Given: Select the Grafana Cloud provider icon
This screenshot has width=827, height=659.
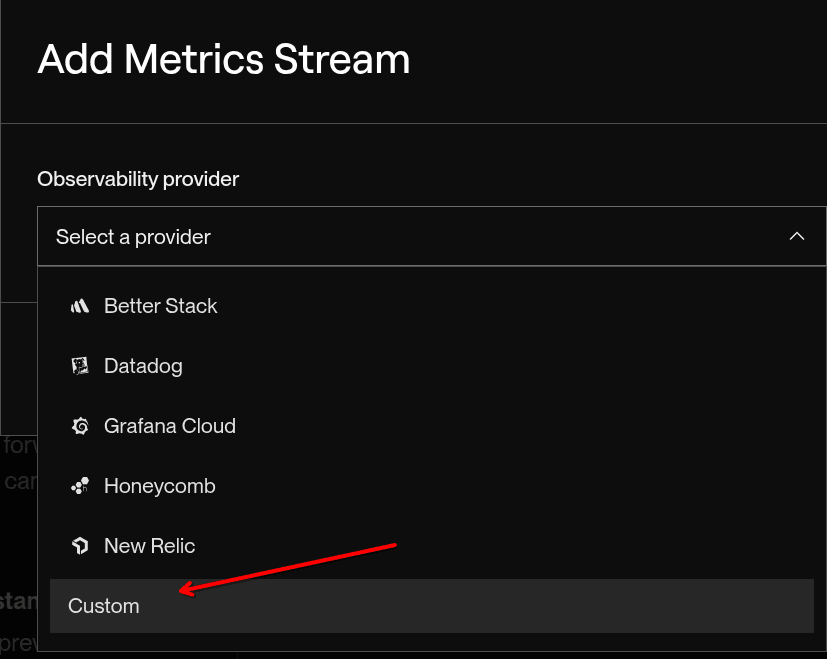Looking at the screenshot, I should (80, 426).
